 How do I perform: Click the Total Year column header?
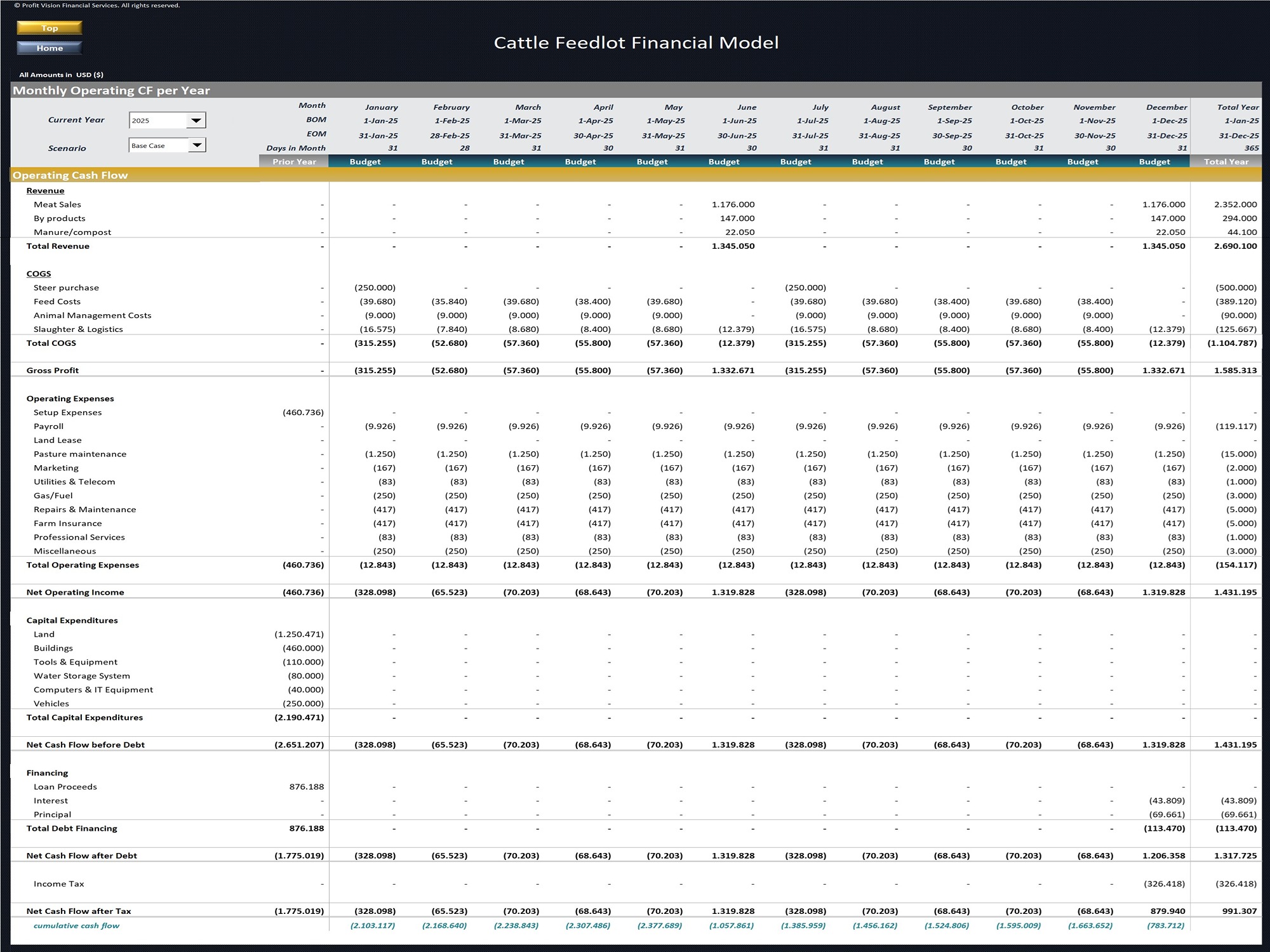[1226, 162]
